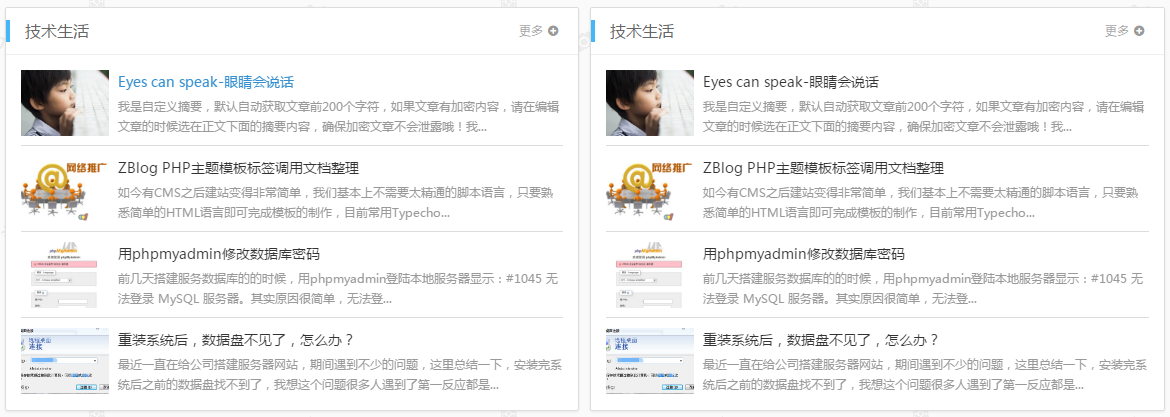Open the phpMyAdmin login screenshot thumbnail in right panel
The height and width of the screenshot is (417, 1170).
tap(650, 275)
